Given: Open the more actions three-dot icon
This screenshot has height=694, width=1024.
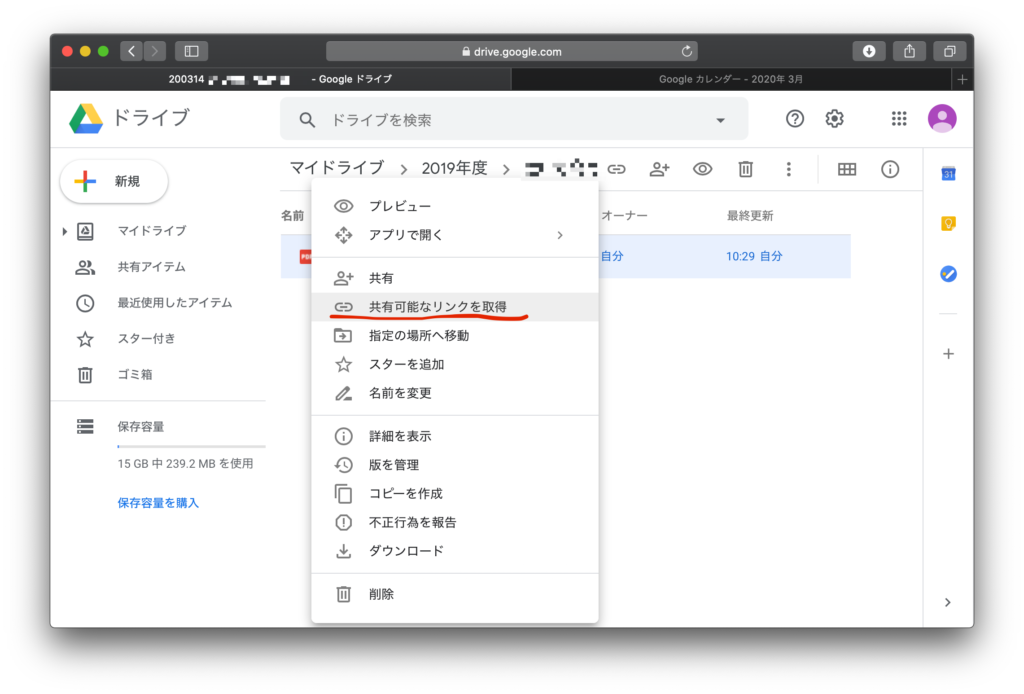Looking at the screenshot, I should click(x=789, y=169).
